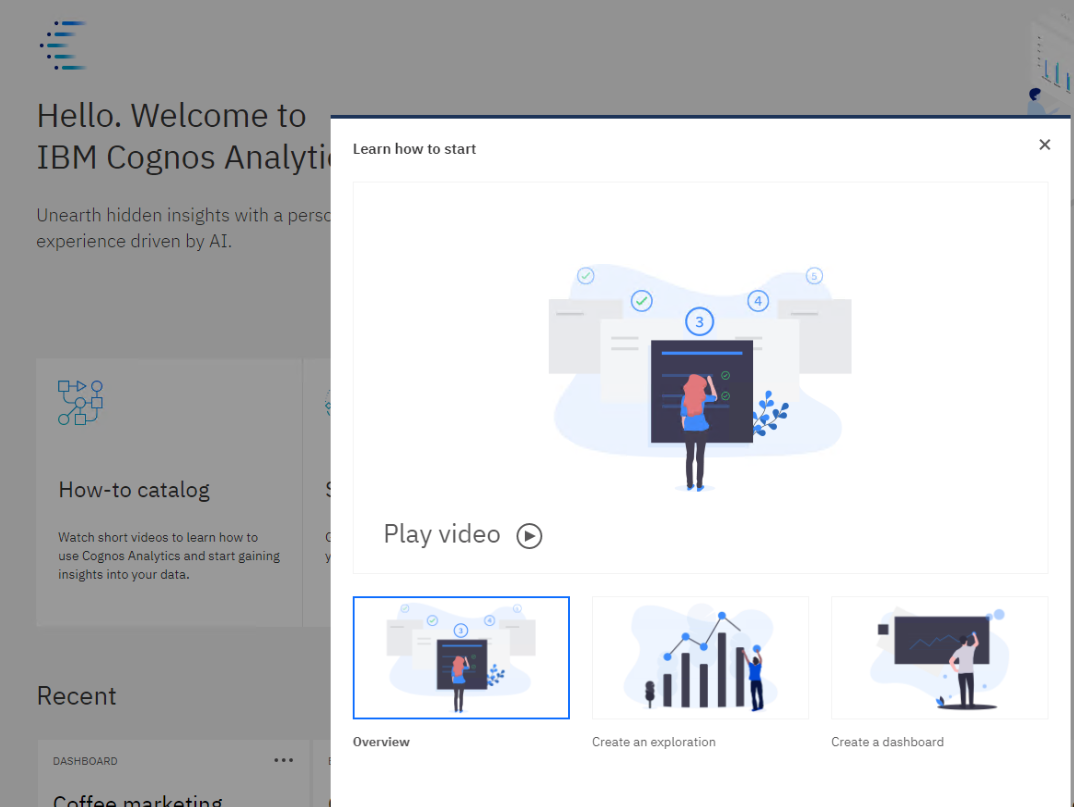Click the Recent section heading
Viewport: 1074px width, 807px height.
pyautogui.click(x=76, y=695)
